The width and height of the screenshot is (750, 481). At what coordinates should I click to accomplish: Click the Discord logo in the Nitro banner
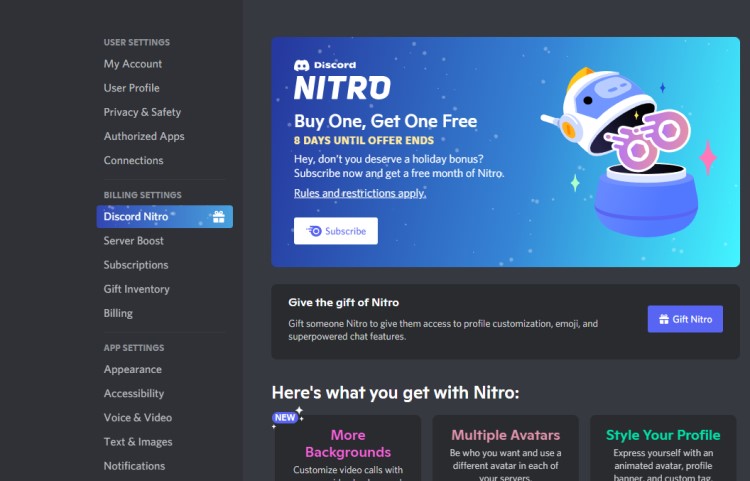(x=301, y=65)
